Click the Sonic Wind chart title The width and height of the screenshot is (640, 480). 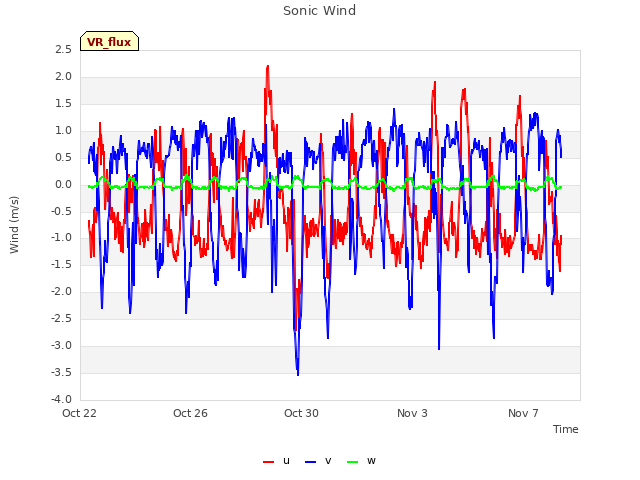point(319,11)
